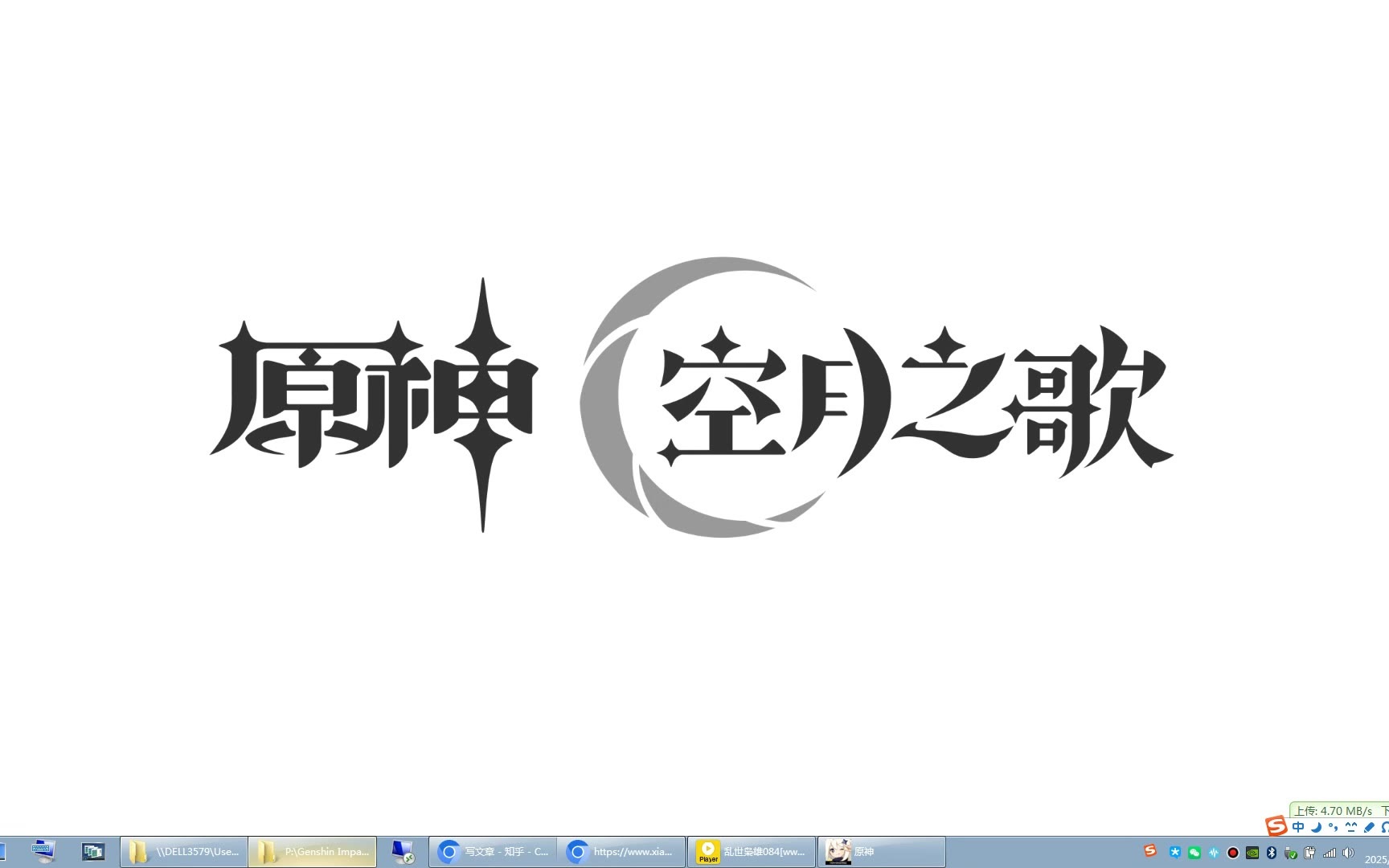Toggle the 中 Chinese/English input mode
Viewport: 1389px width, 868px height.
point(1298,827)
